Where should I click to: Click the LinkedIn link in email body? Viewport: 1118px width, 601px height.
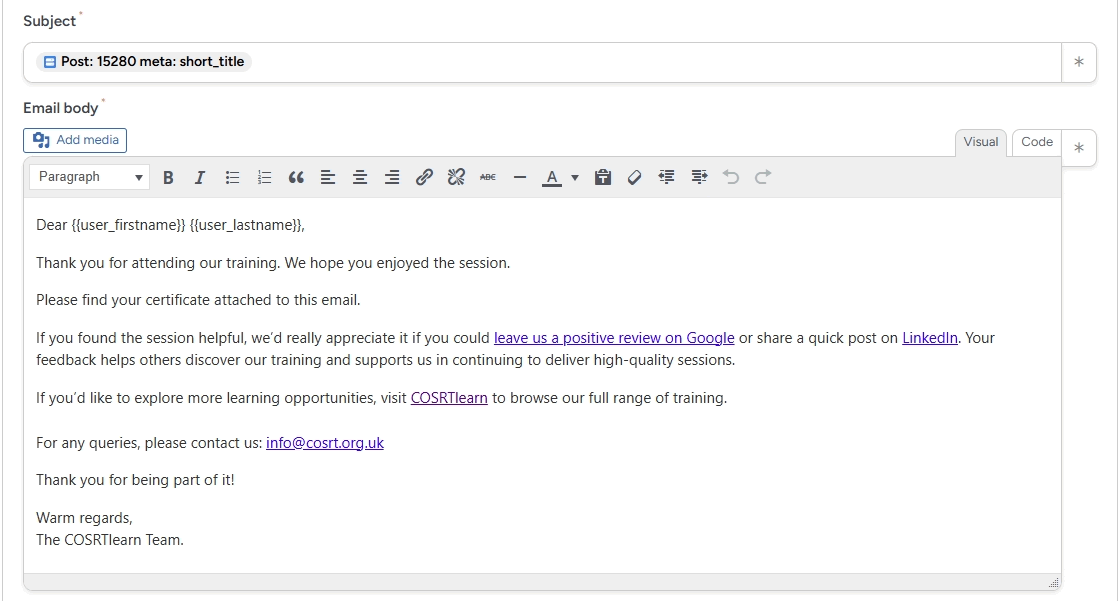coord(930,338)
